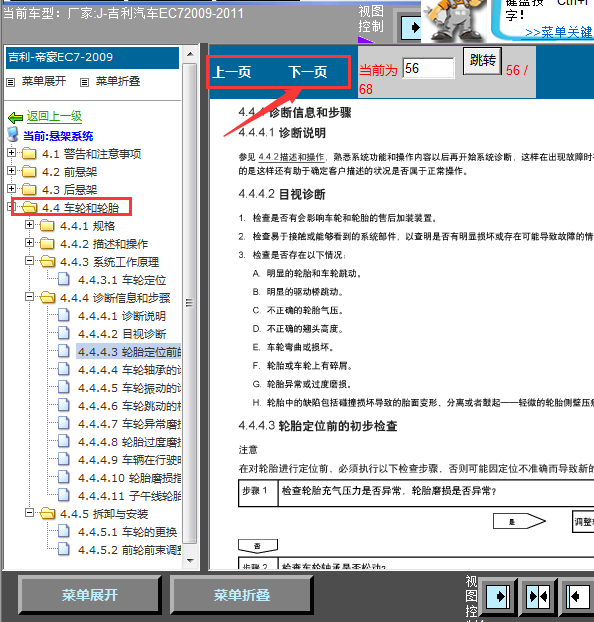Select 4.4 车轮和轮胎 tree item
The image size is (594, 622).
[x=81, y=207]
